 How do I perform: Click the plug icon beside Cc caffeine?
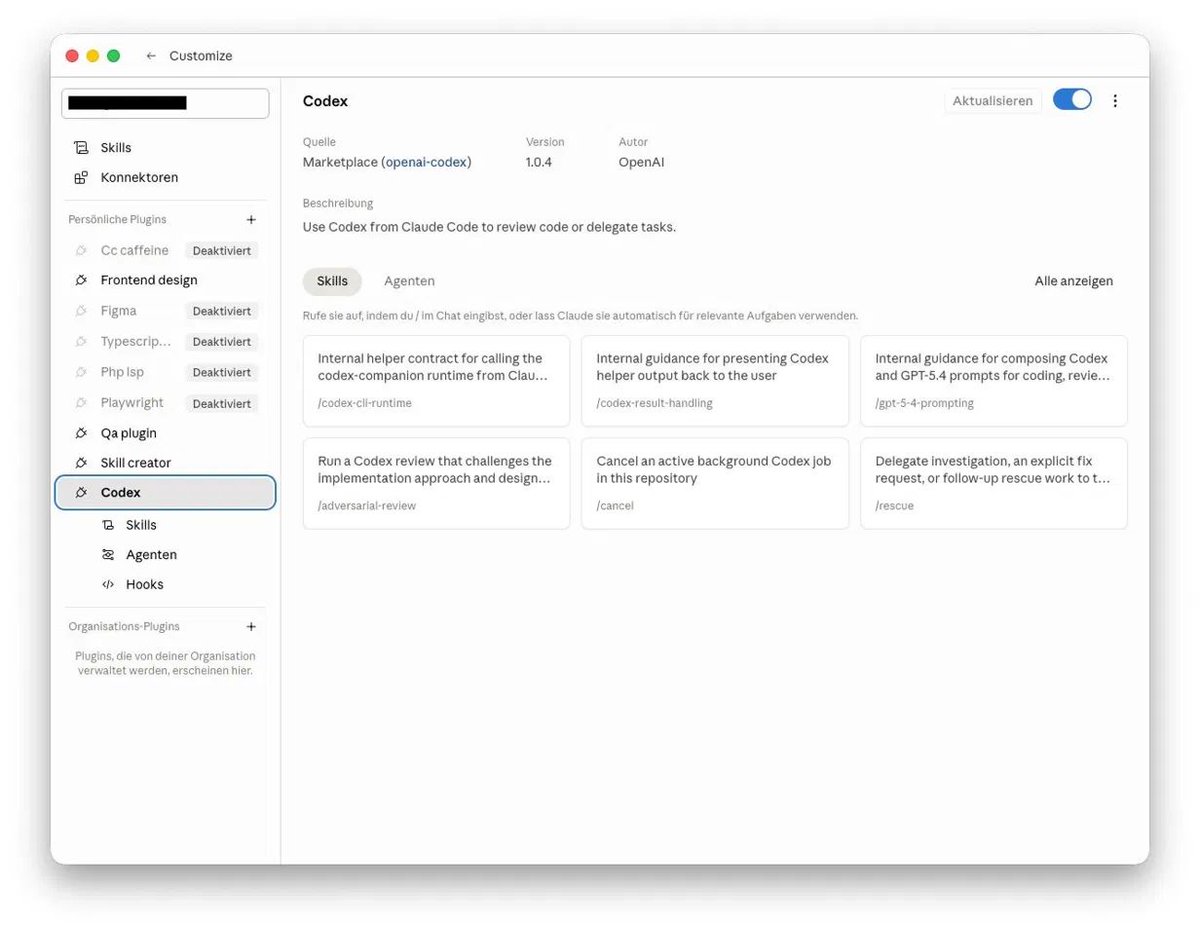click(81, 251)
